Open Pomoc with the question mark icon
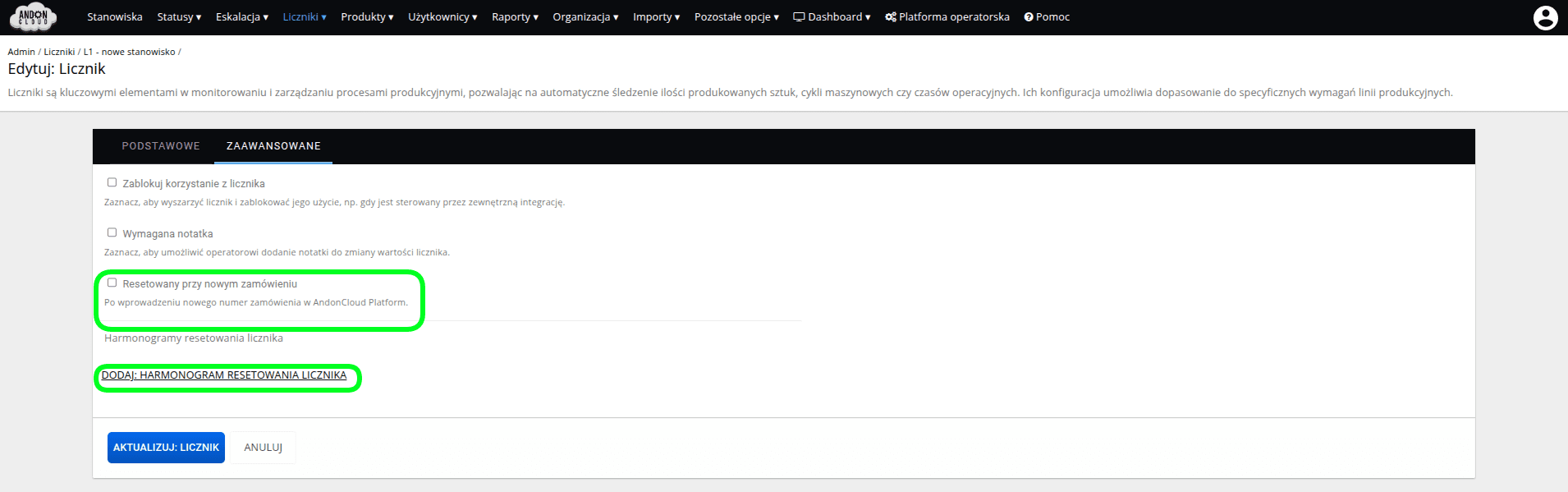The width and height of the screenshot is (1568, 492). tap(1047, 17)
